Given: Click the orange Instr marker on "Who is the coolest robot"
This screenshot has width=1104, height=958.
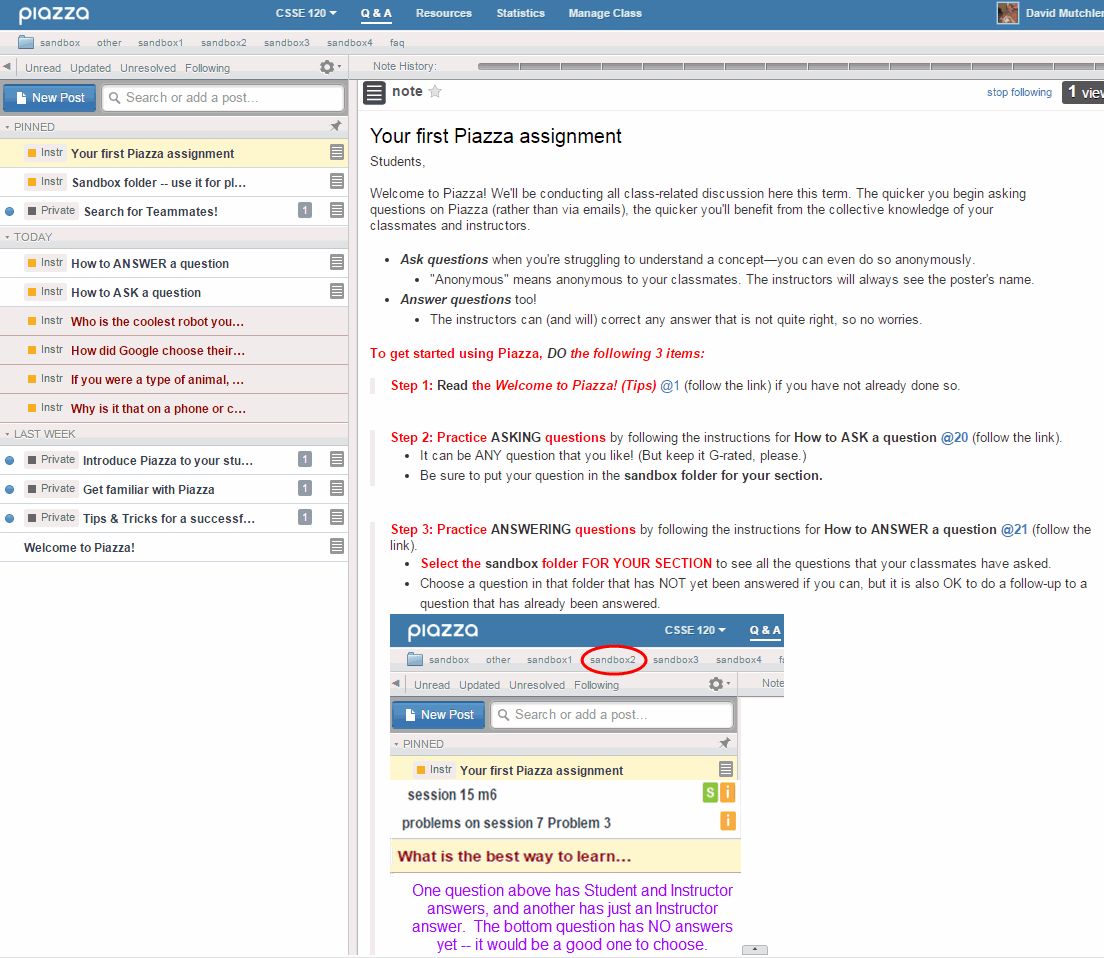Looking at the screenshot, I should coord(32,321).
